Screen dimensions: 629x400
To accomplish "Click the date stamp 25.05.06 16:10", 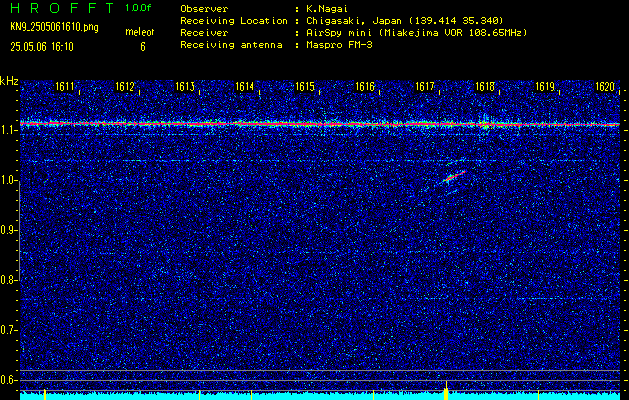I will click(42, 47).
